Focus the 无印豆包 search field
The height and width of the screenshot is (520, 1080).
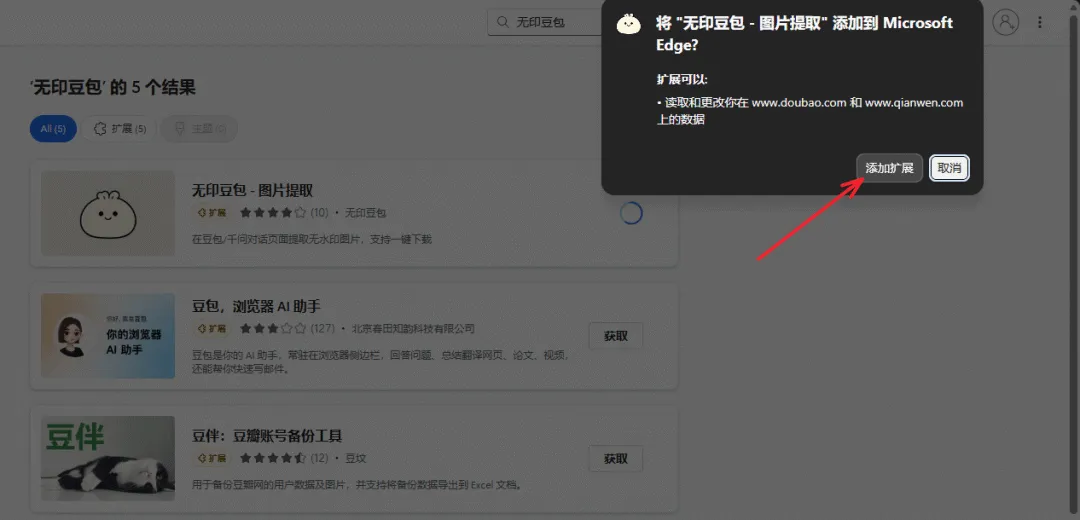click(544, 22)
